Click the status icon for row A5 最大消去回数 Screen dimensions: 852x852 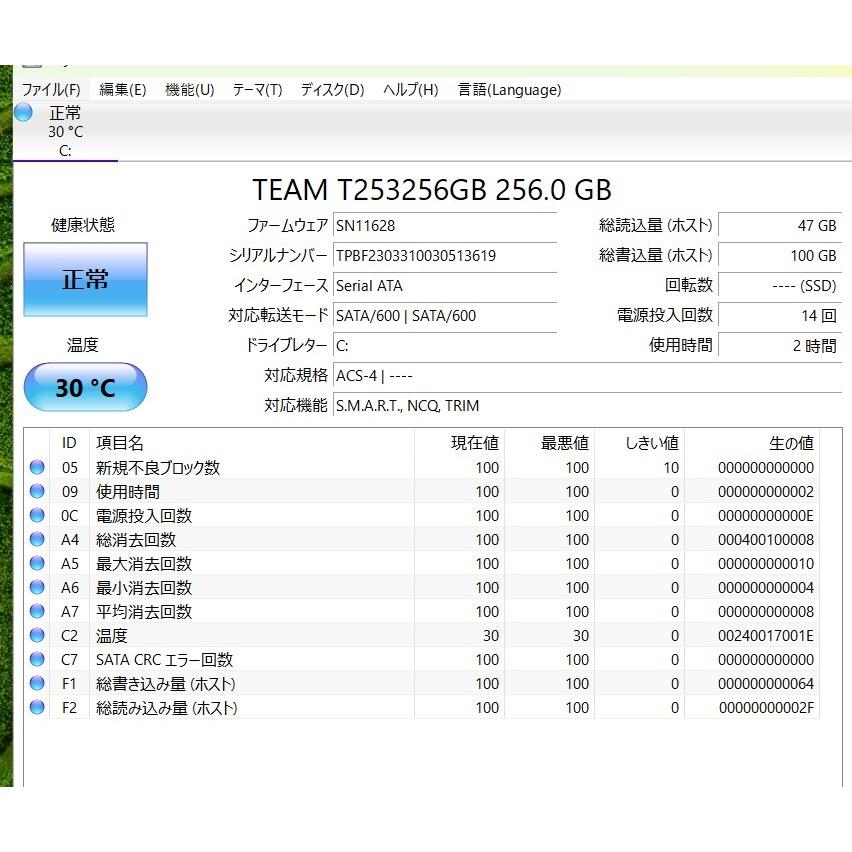(x=37, y=563)
